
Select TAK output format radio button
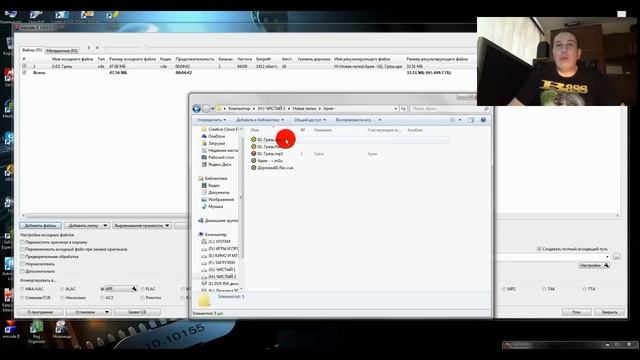pyautogui.click(x=544, y=289)
